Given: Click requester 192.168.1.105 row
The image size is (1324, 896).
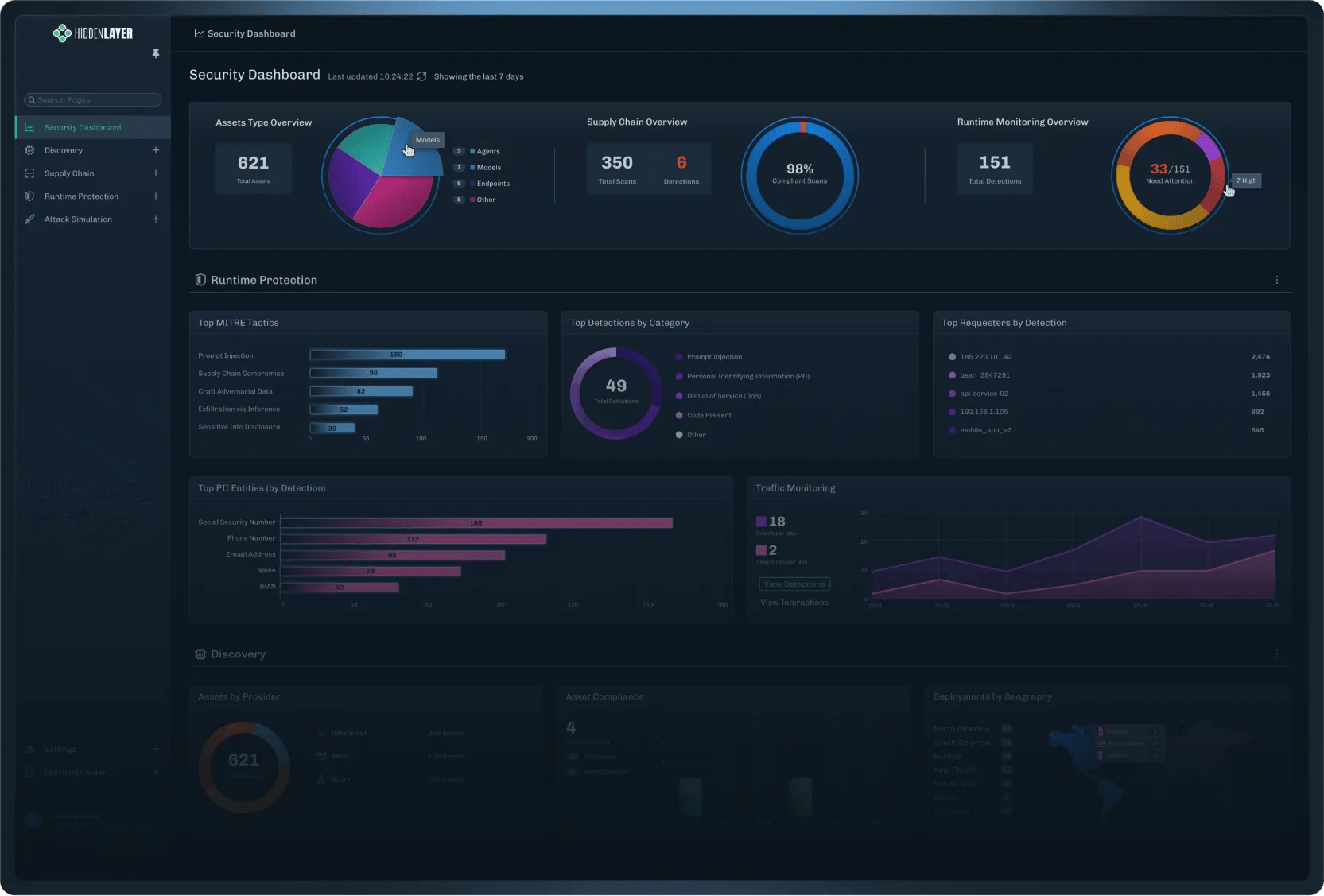Looking at the screenshot, I should click(1109, 412).
